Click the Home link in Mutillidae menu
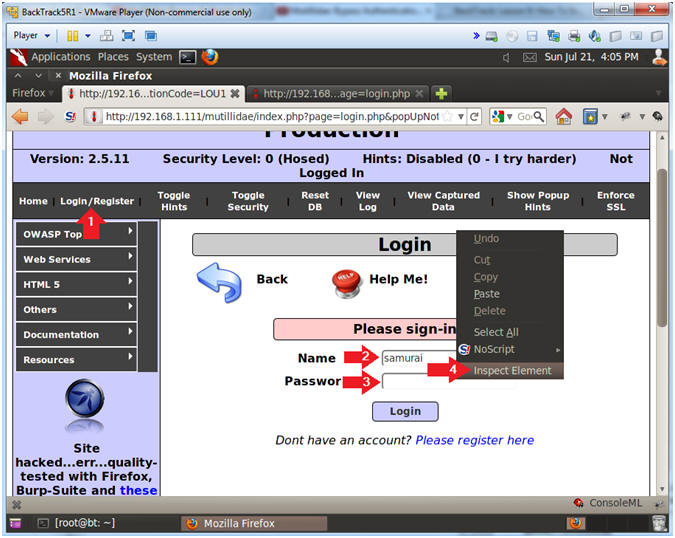 33,201
